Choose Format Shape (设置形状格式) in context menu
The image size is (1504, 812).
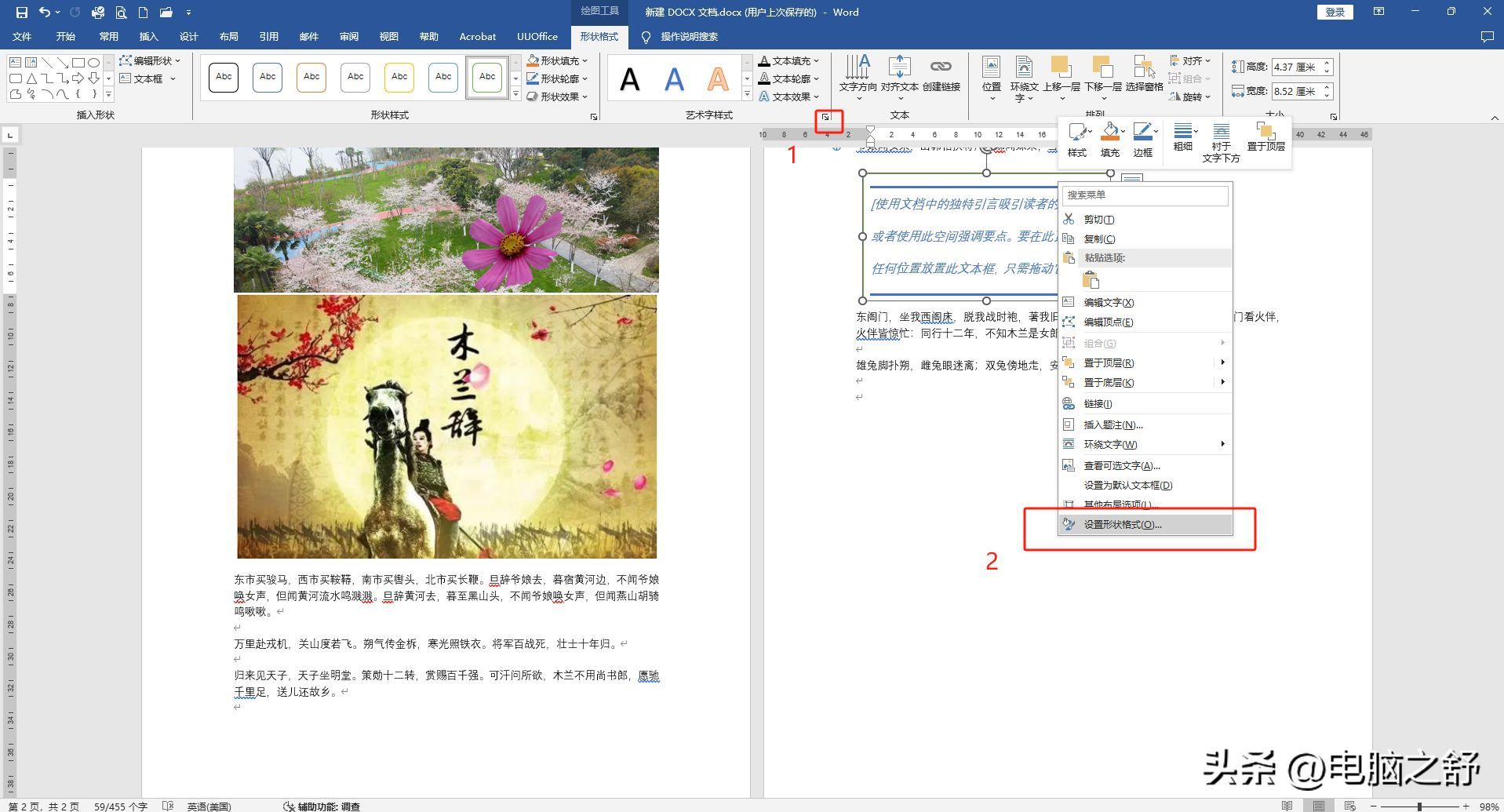[x=1145, y=525]
